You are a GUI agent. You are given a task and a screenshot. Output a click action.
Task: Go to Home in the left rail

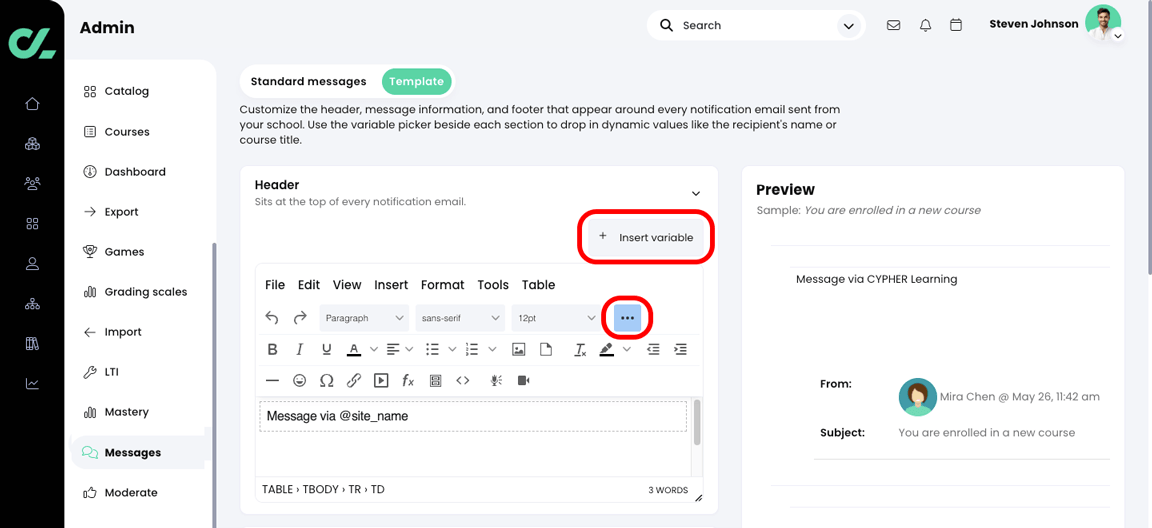tap(32, 104)
